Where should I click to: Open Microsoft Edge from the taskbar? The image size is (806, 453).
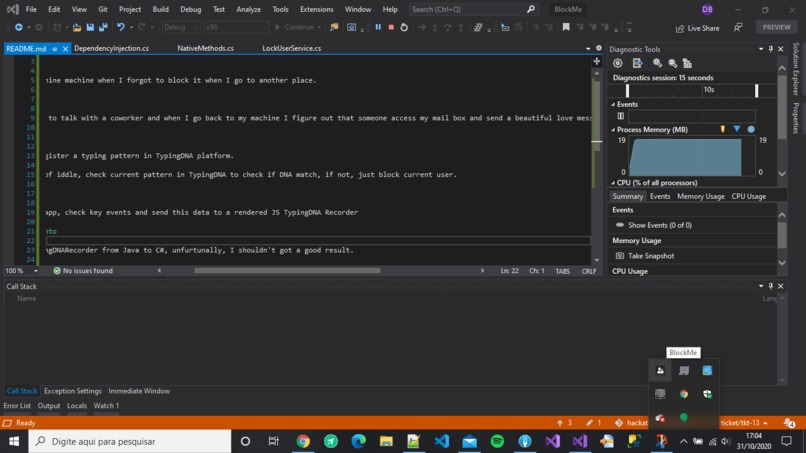pos(358,441)
